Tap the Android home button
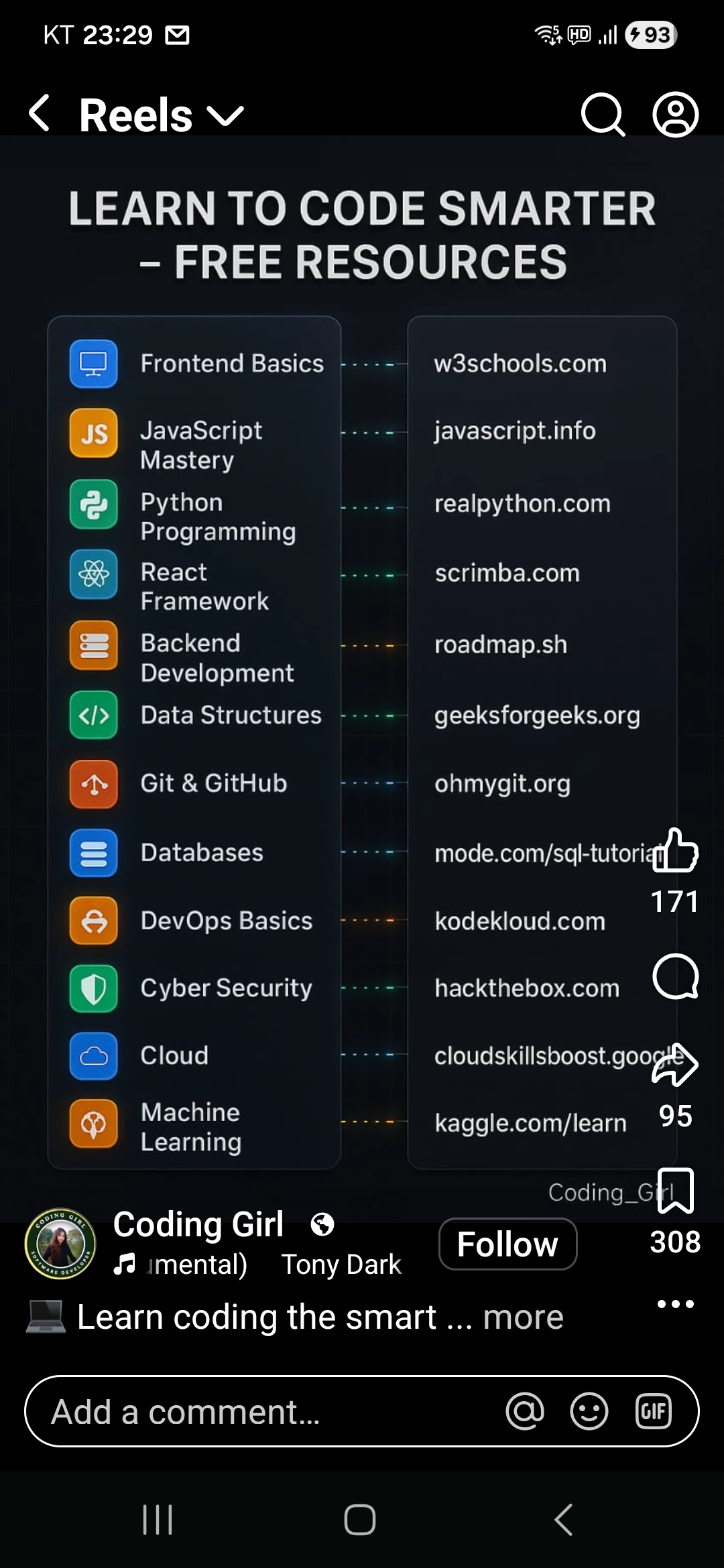Image resolution: width=724 pixels, height=1568 pixels. (x=360, y=1520)
